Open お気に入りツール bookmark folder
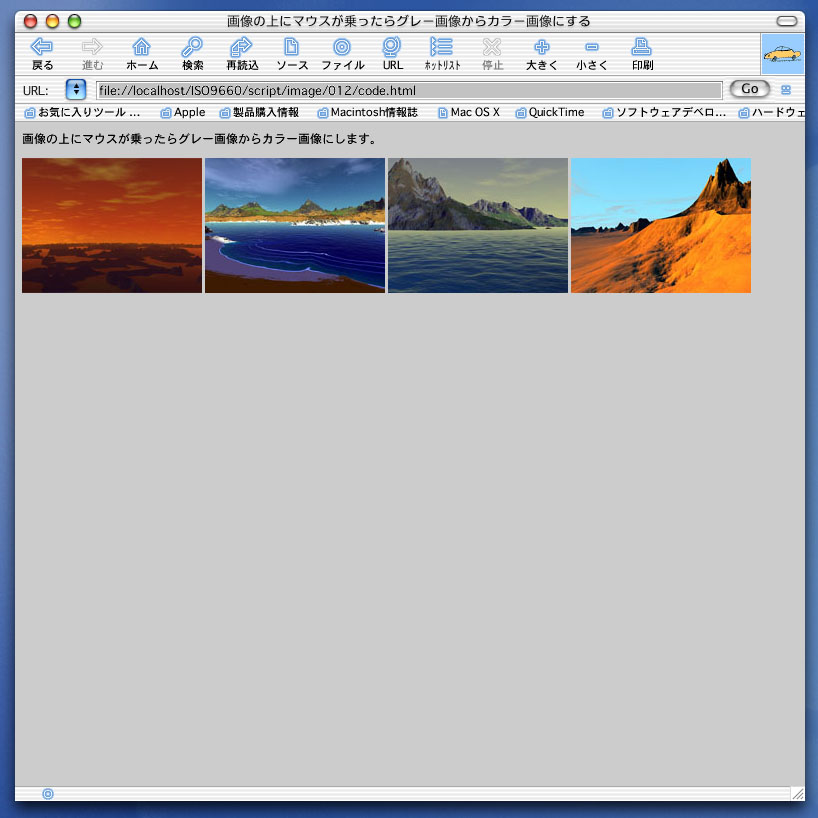Image resolution: width=818 pixels, height=818 pixels. [x=82, y=112]
